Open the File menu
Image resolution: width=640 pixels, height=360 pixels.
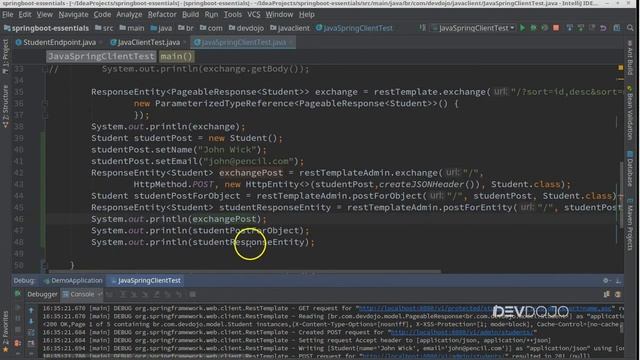pos(8,14)
